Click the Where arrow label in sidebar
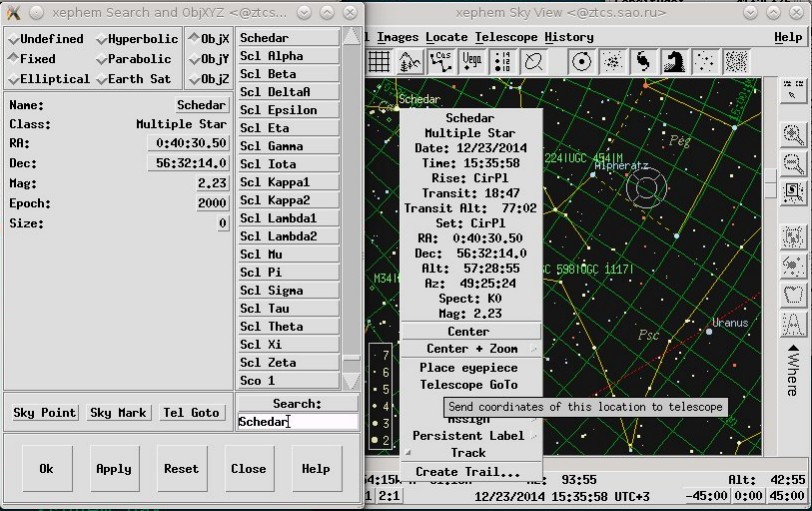The image size is (812, 511). click(x=793, y=371)
